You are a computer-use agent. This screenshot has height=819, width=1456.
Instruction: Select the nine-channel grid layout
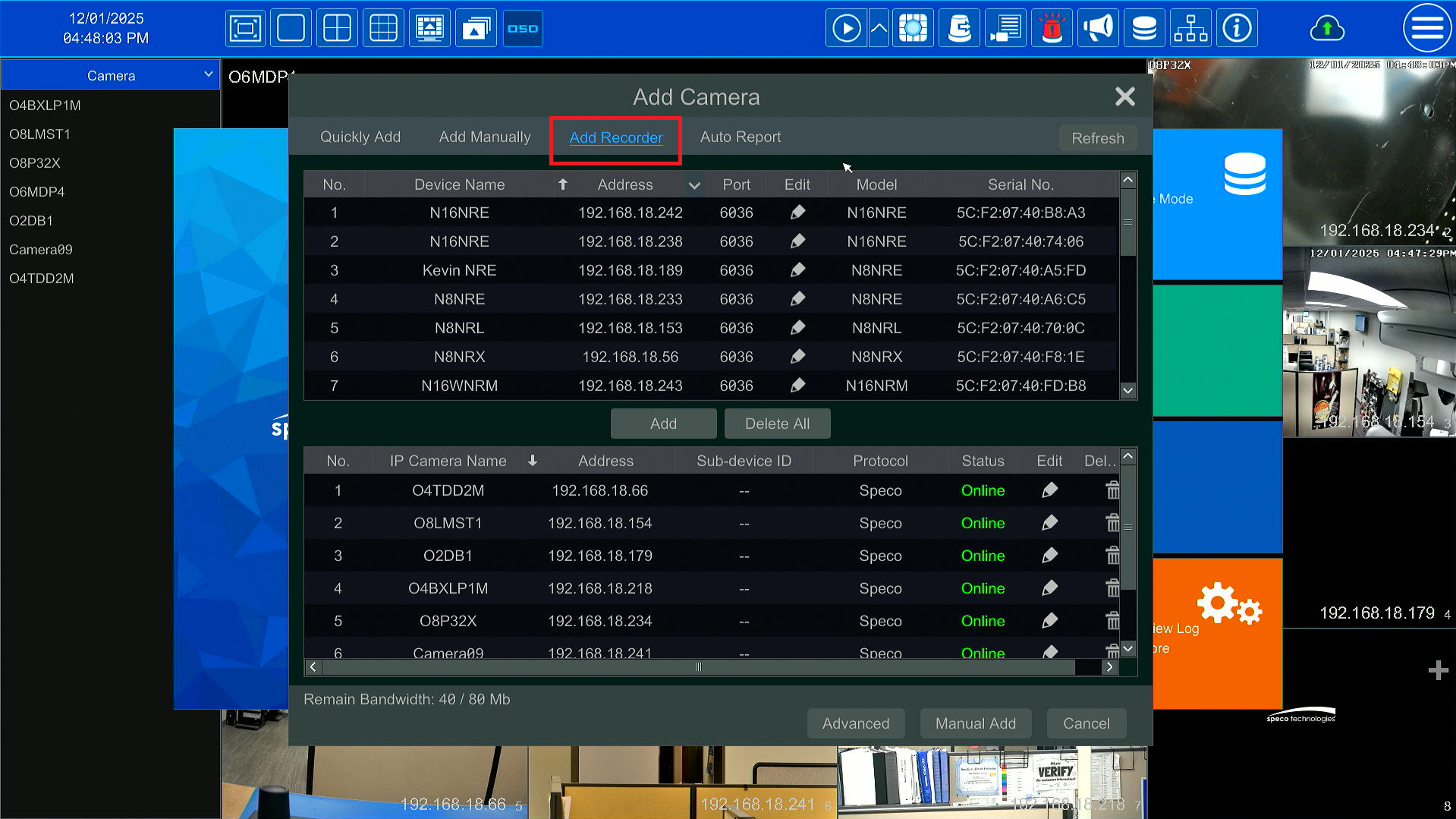(382, 27)
